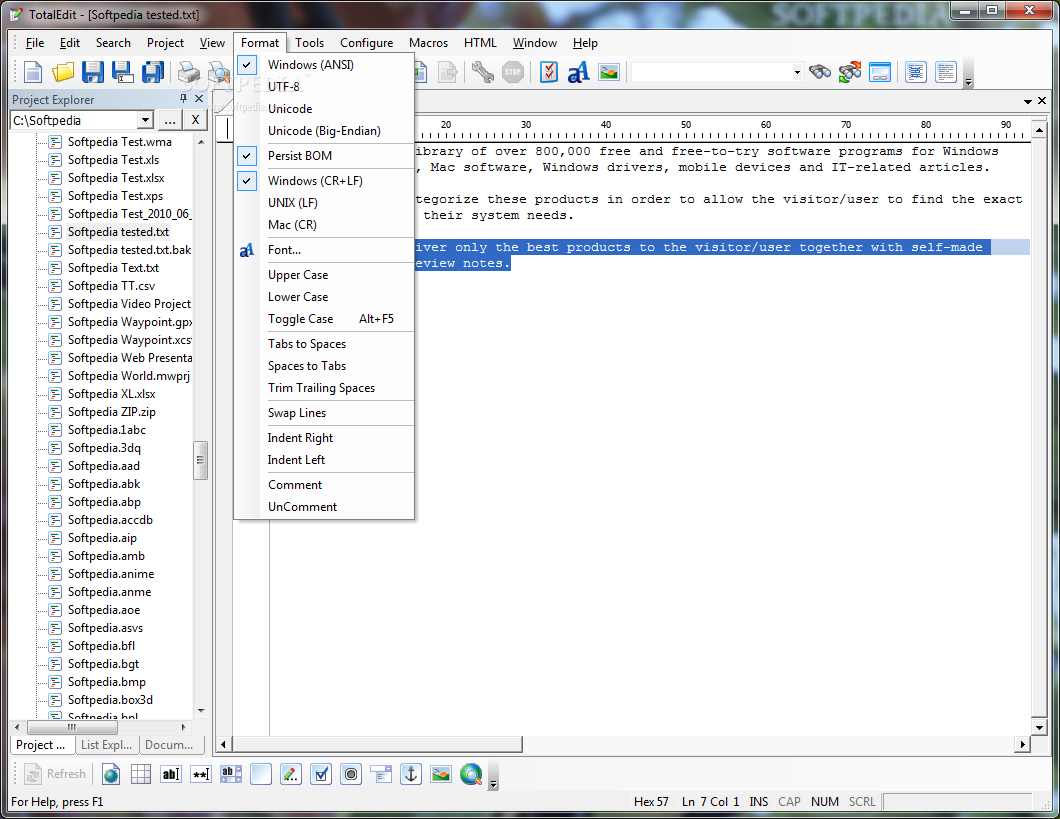Viewport: 1060px width, 819px height.
Task: Click the picture icon in top toolbar
Action: pyautogui.click(x=608, y=72)
